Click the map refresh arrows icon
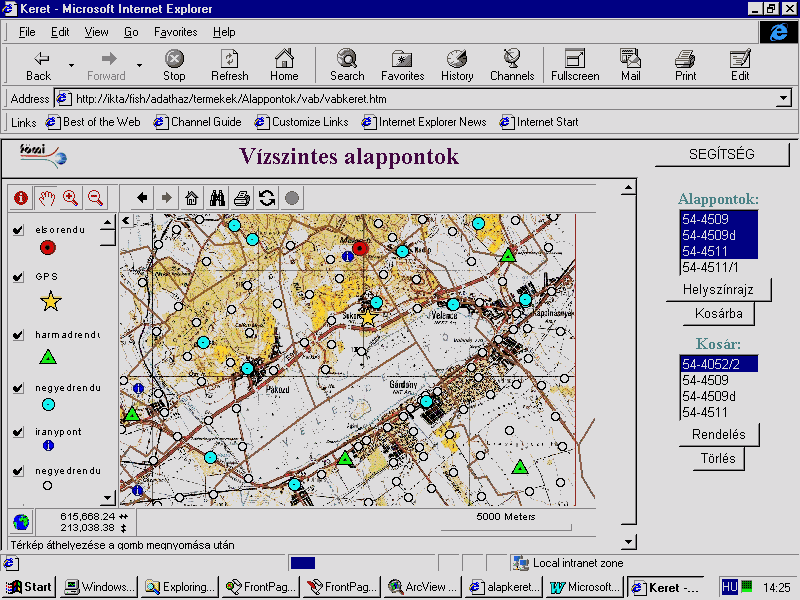 (x=266, y=198)
